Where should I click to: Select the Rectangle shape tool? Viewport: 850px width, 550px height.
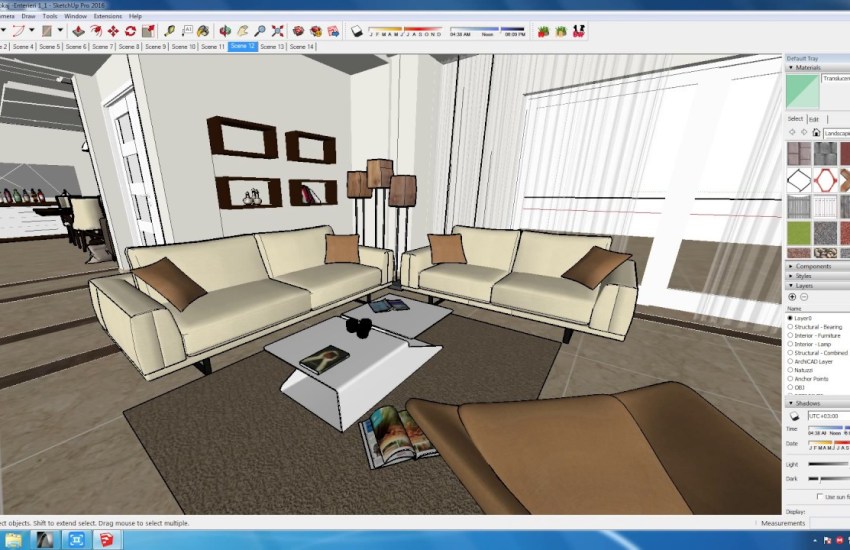pyautogui.click(x=47, y=31)
